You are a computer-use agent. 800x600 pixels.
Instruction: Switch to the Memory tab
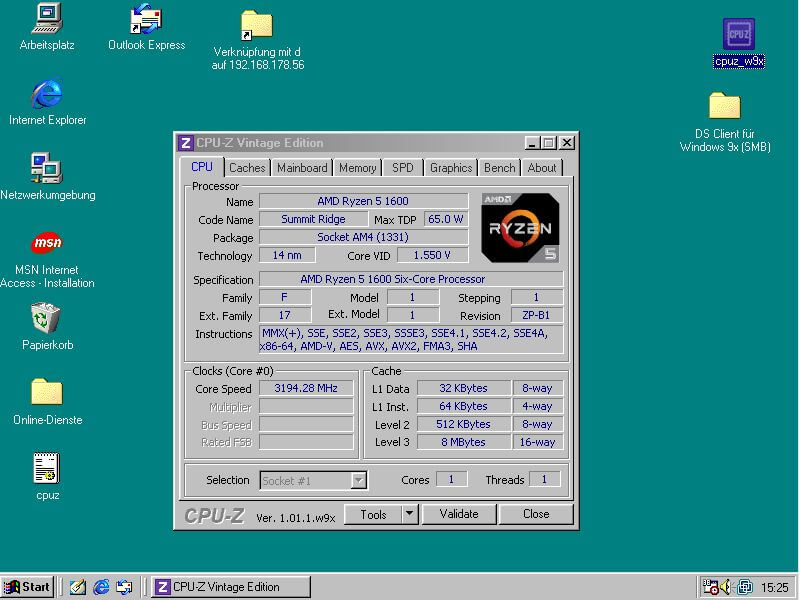(x=358, y=168)
